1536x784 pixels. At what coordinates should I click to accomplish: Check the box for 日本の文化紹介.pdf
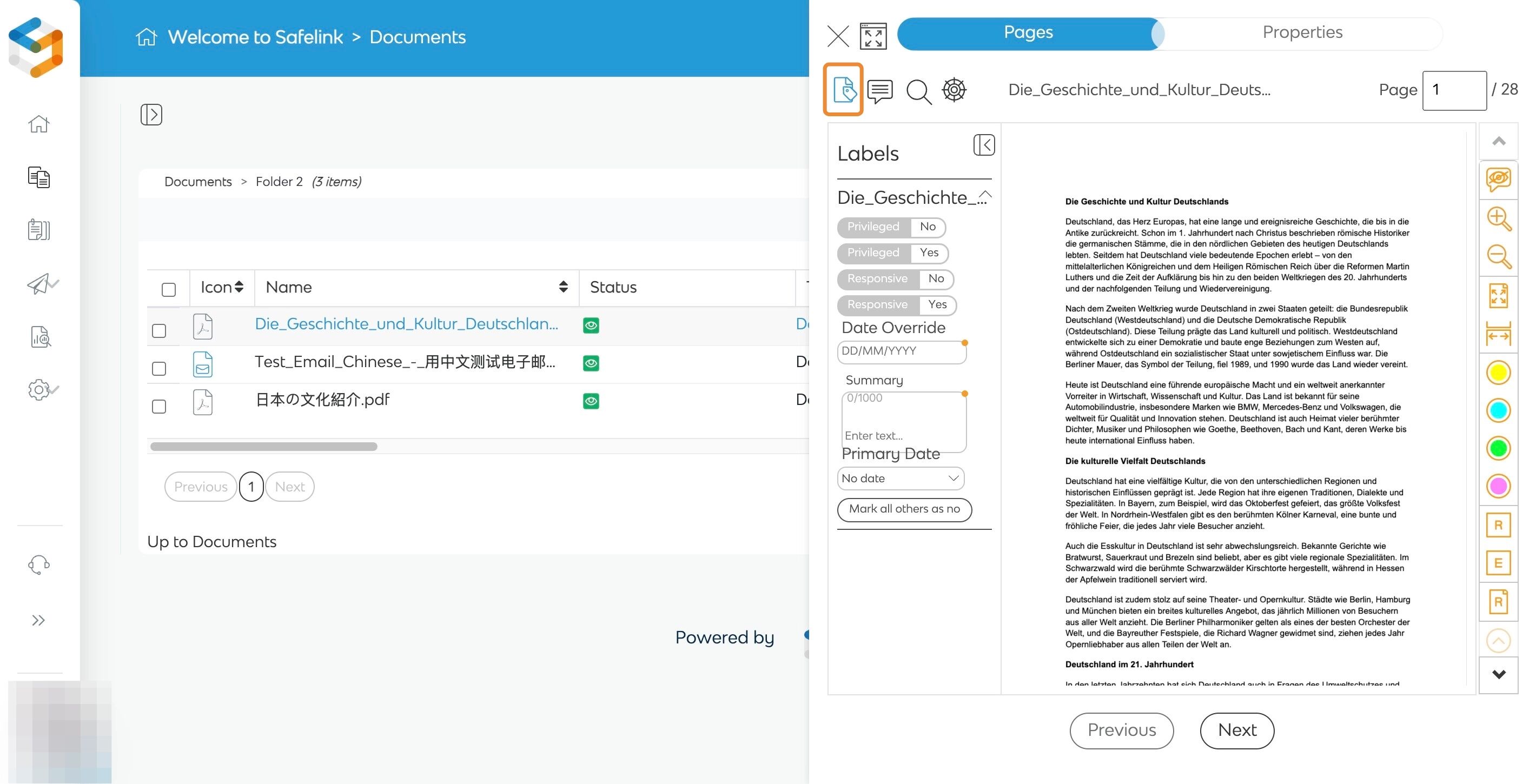159,407
